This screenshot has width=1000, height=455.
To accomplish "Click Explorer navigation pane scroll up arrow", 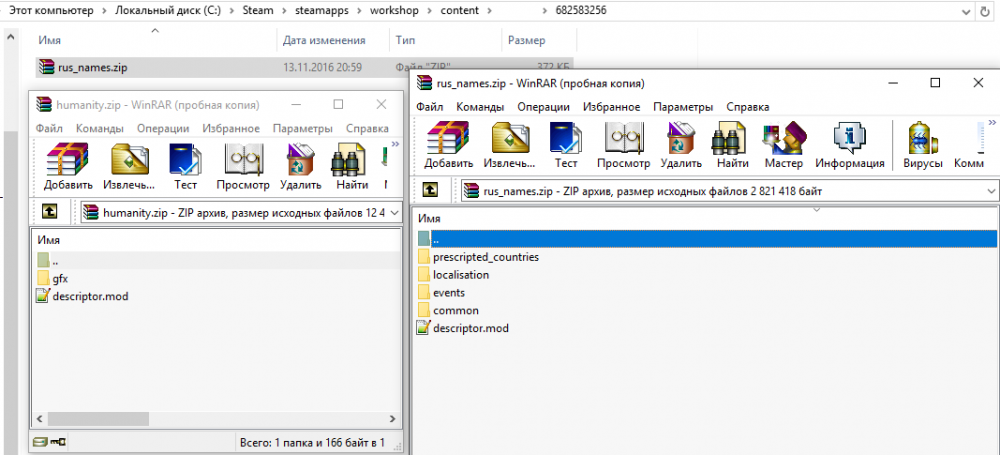I will pos(11,37).
